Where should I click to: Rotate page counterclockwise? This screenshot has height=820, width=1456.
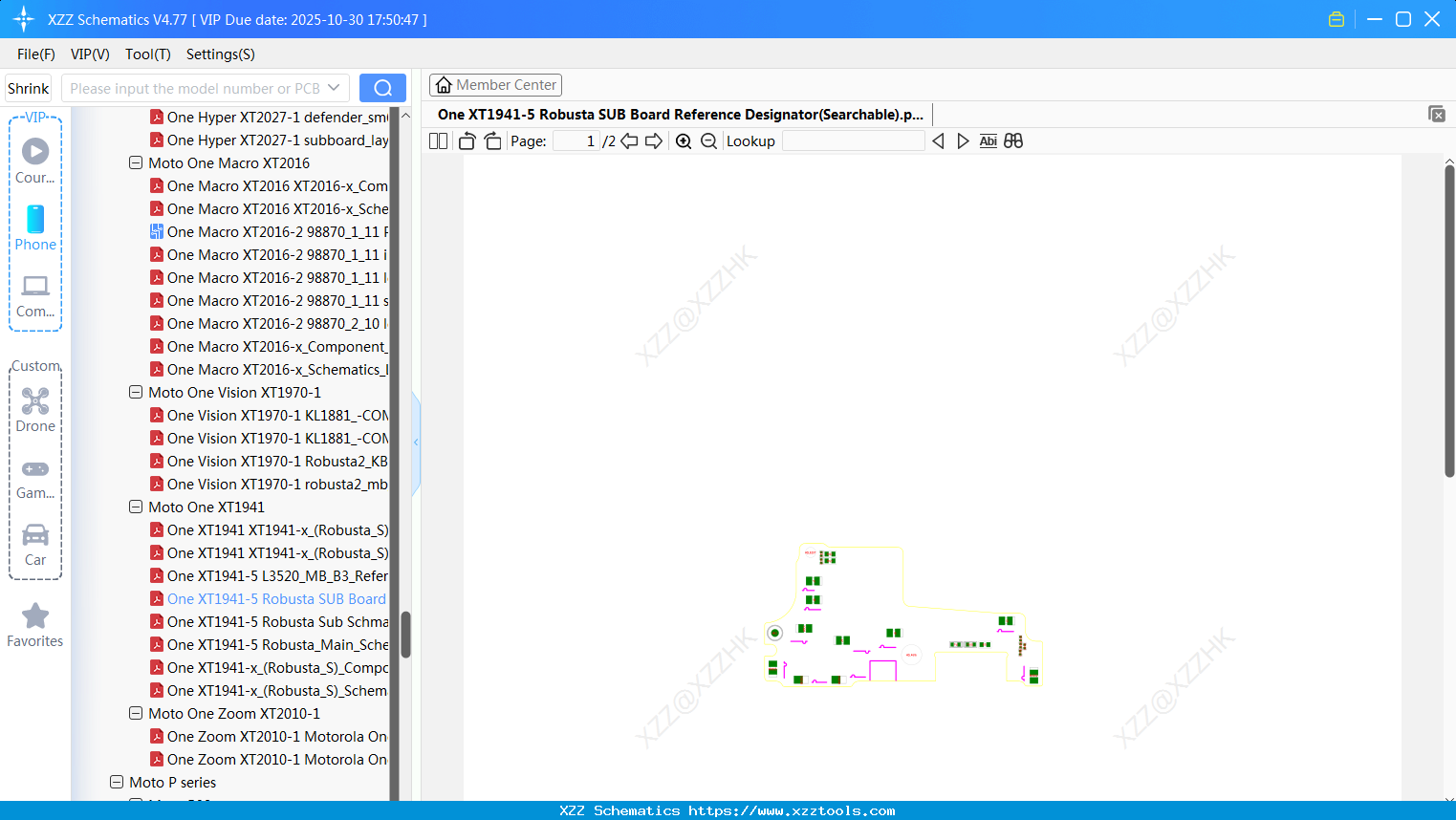(467, 141)
